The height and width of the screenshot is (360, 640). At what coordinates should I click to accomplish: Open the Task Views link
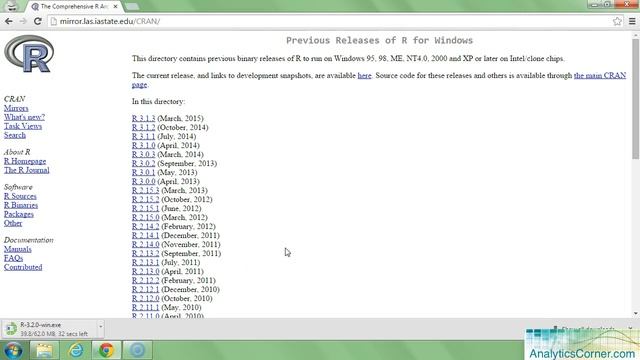pyautogui.click(x=23, y=126)
